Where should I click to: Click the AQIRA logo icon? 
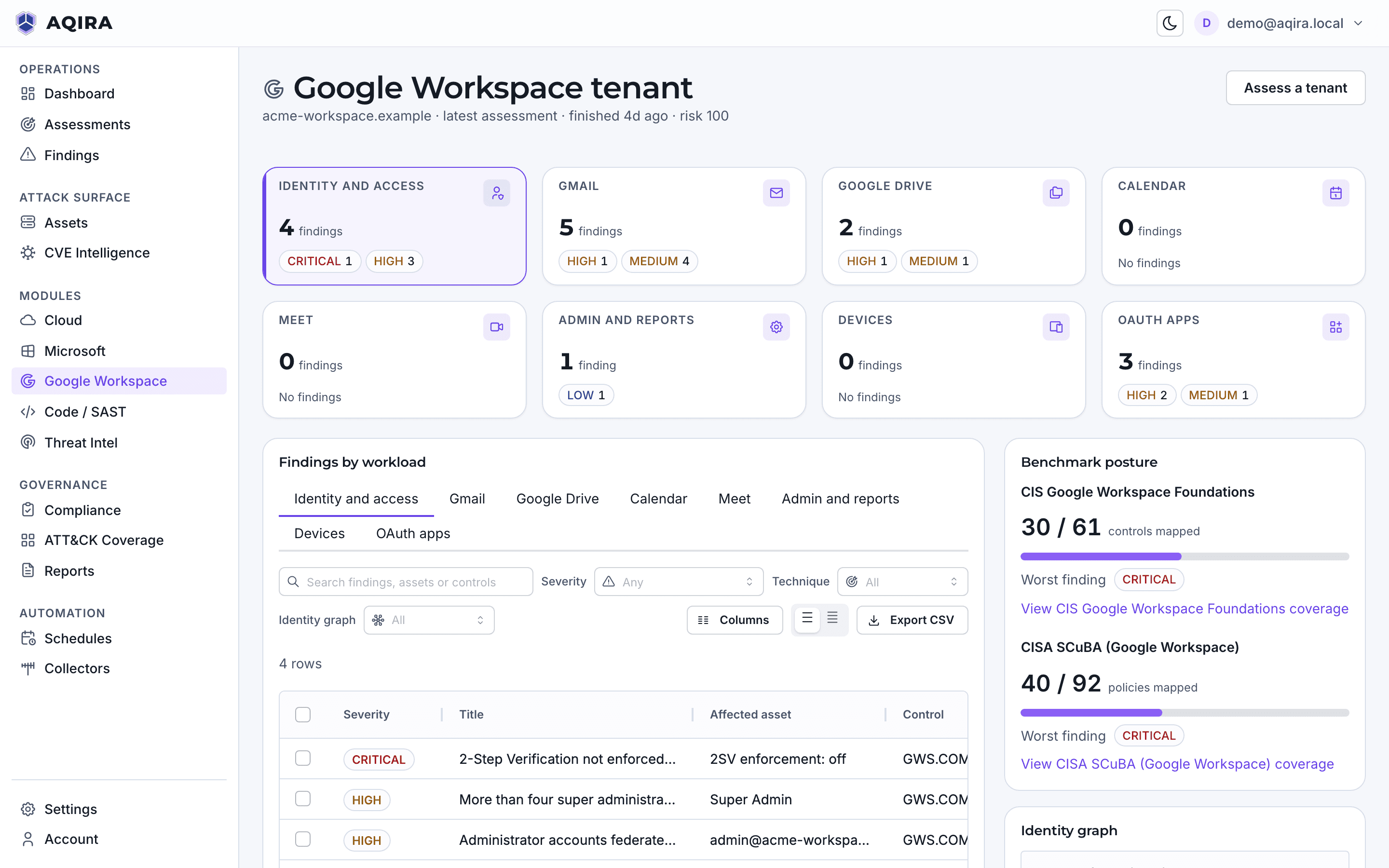pyautogui.click(x=26, y=23)
